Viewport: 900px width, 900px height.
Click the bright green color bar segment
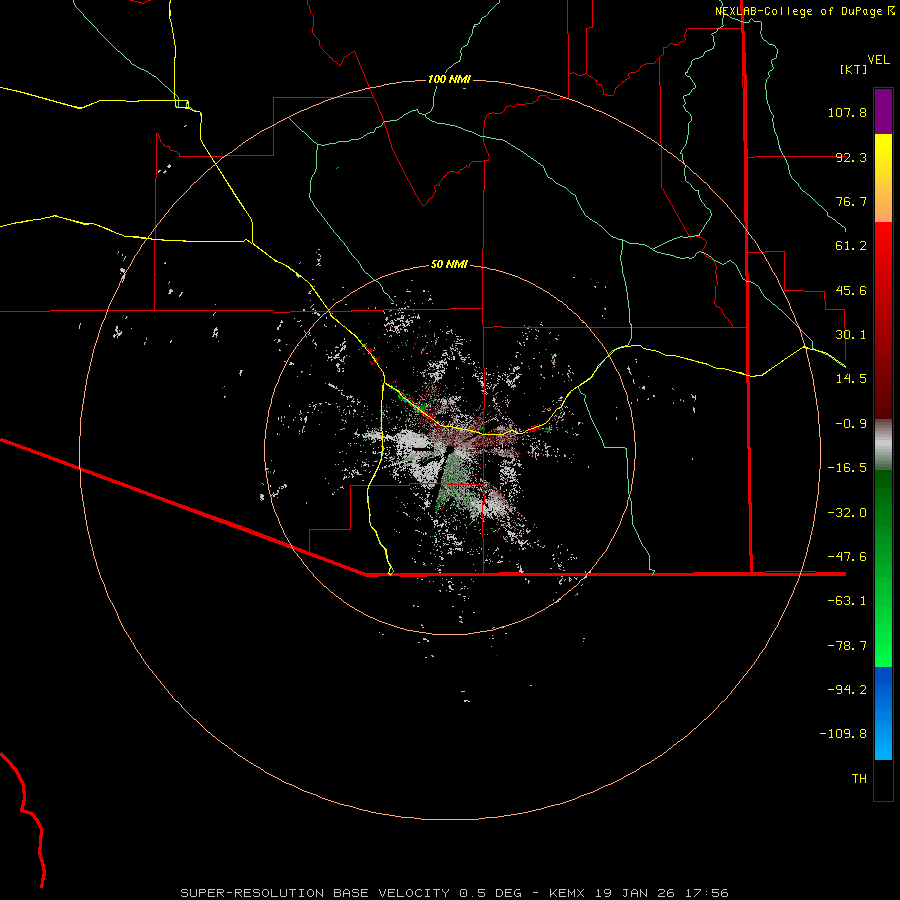pos(883,568)
